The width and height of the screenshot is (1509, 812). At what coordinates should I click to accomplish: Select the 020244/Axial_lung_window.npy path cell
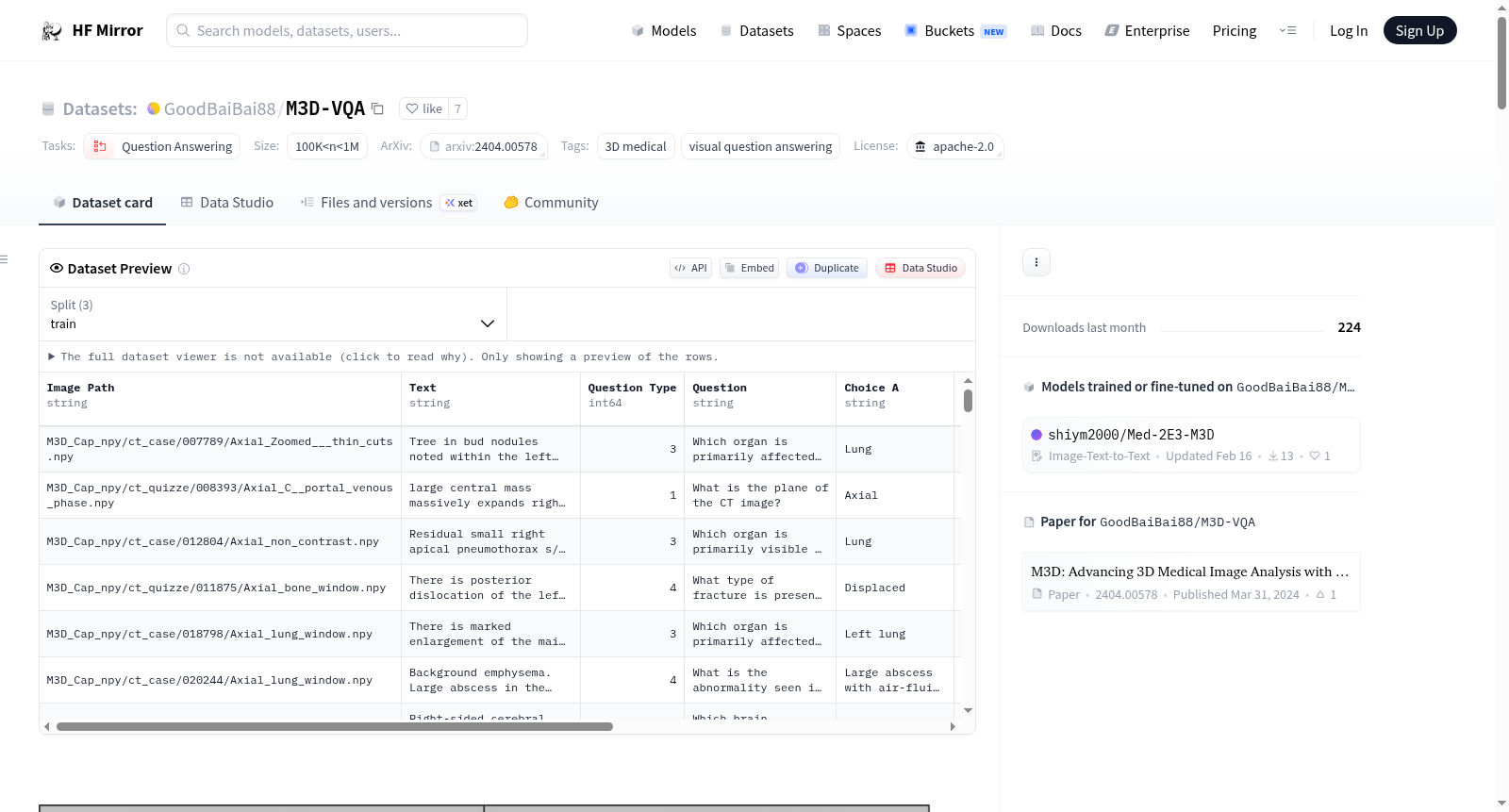pos(221,680)
